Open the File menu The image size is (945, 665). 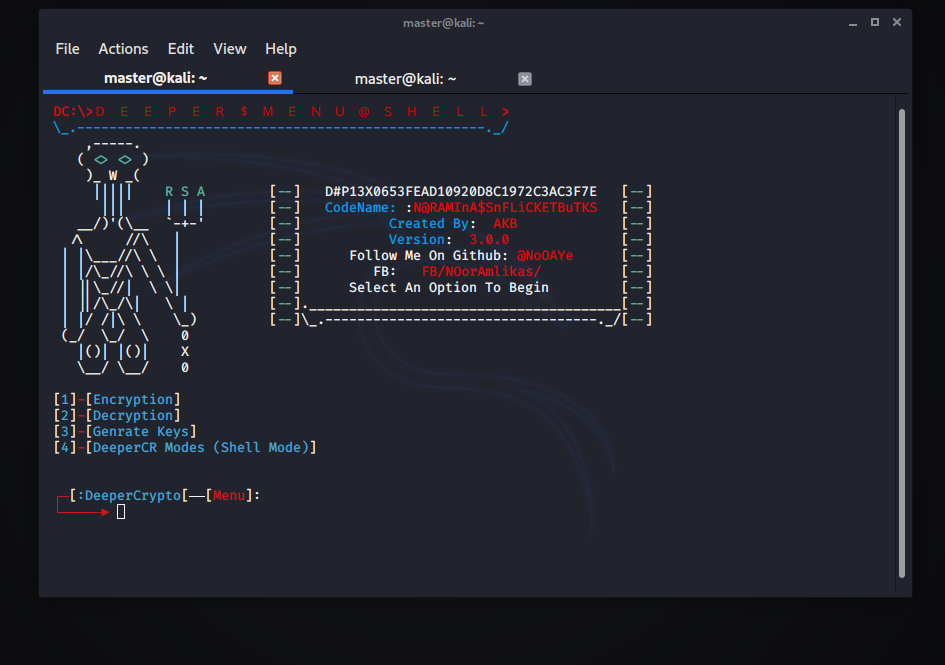coord(68,49)
